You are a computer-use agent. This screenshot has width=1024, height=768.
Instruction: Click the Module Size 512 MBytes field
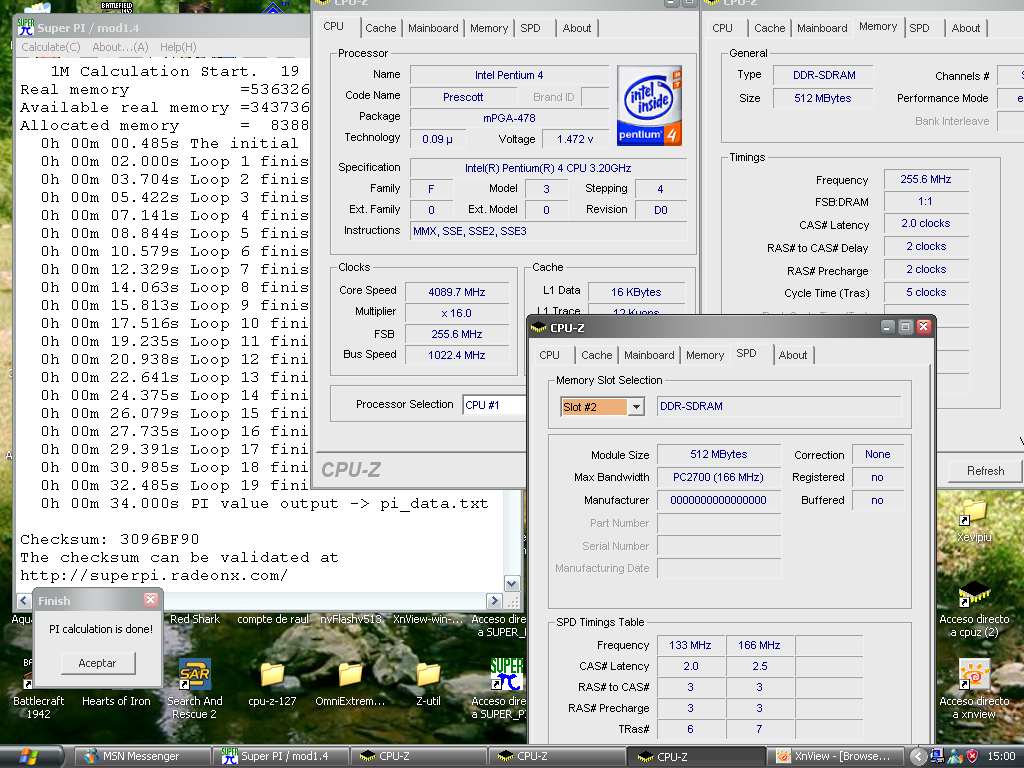pos(718,455)
